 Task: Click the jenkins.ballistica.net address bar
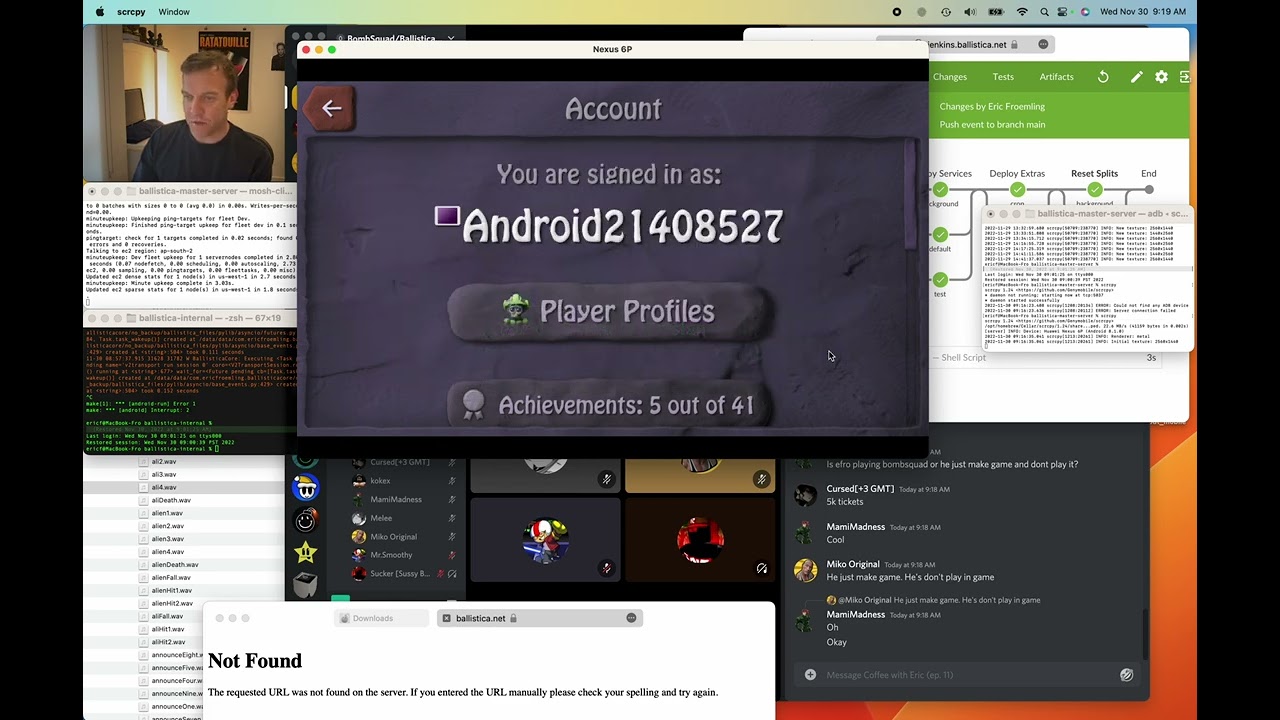point(964,44)
